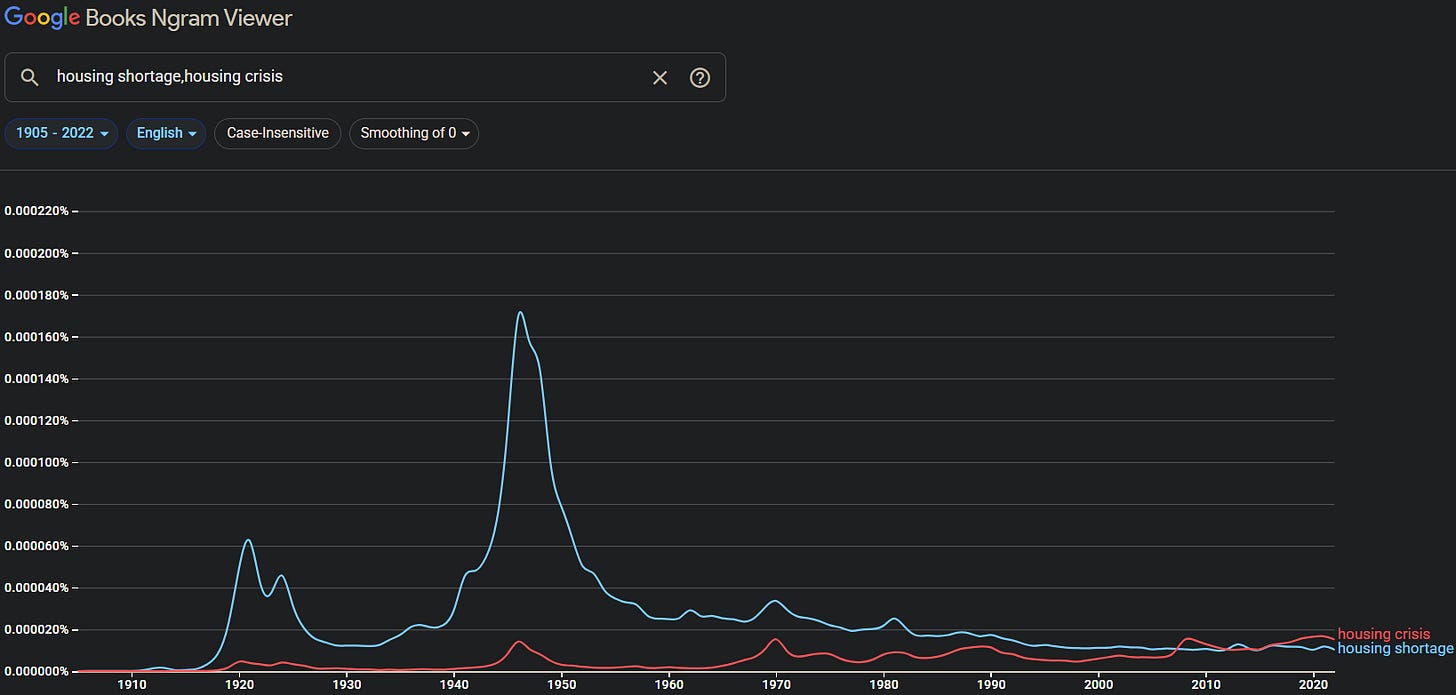Image resolution: width=1456 pixels, height=695 pixels.
Task: Click the 0.000220% y-axis label
Action: point(37,211)
